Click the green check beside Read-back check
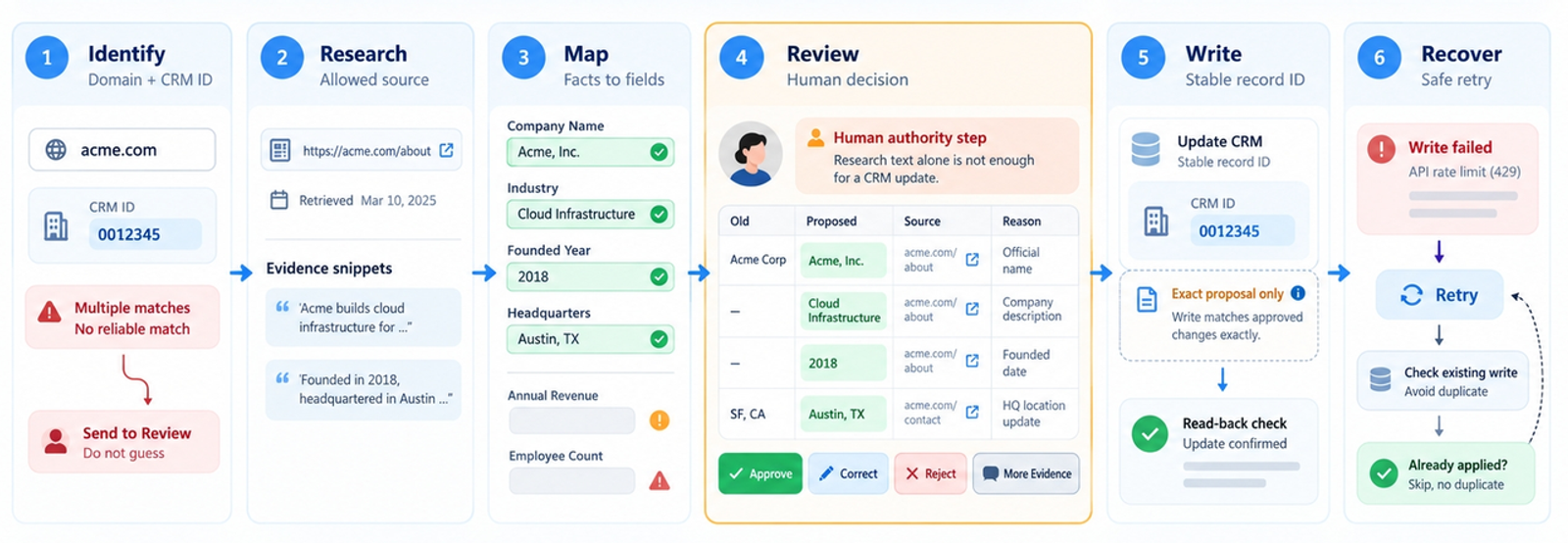This screenshot has width=1568, height=543. [1150, 433]
